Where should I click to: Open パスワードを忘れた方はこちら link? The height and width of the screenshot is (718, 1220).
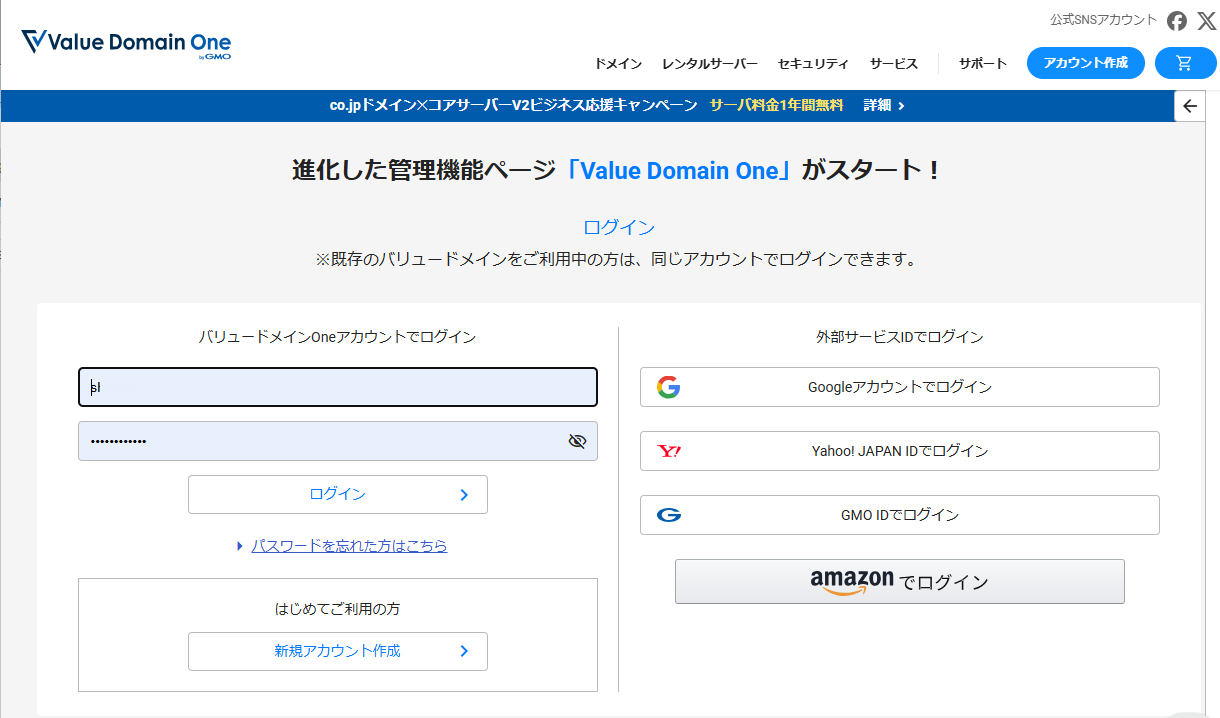(x=349, y=546)
